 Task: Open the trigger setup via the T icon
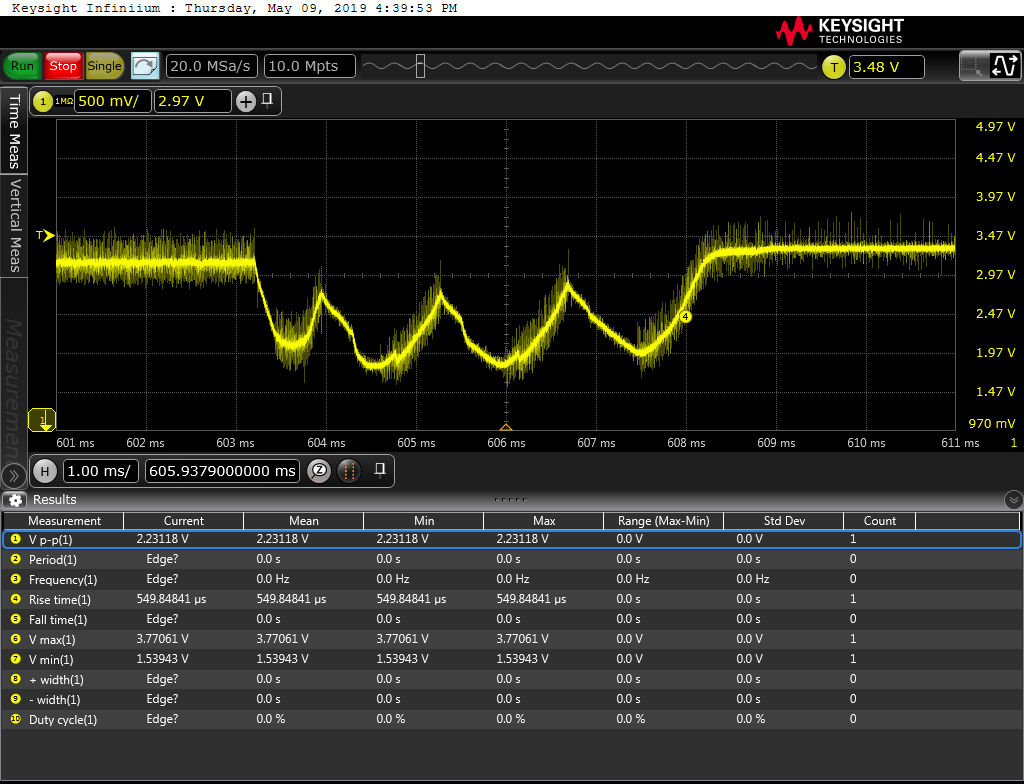click(x=833, y=67)
